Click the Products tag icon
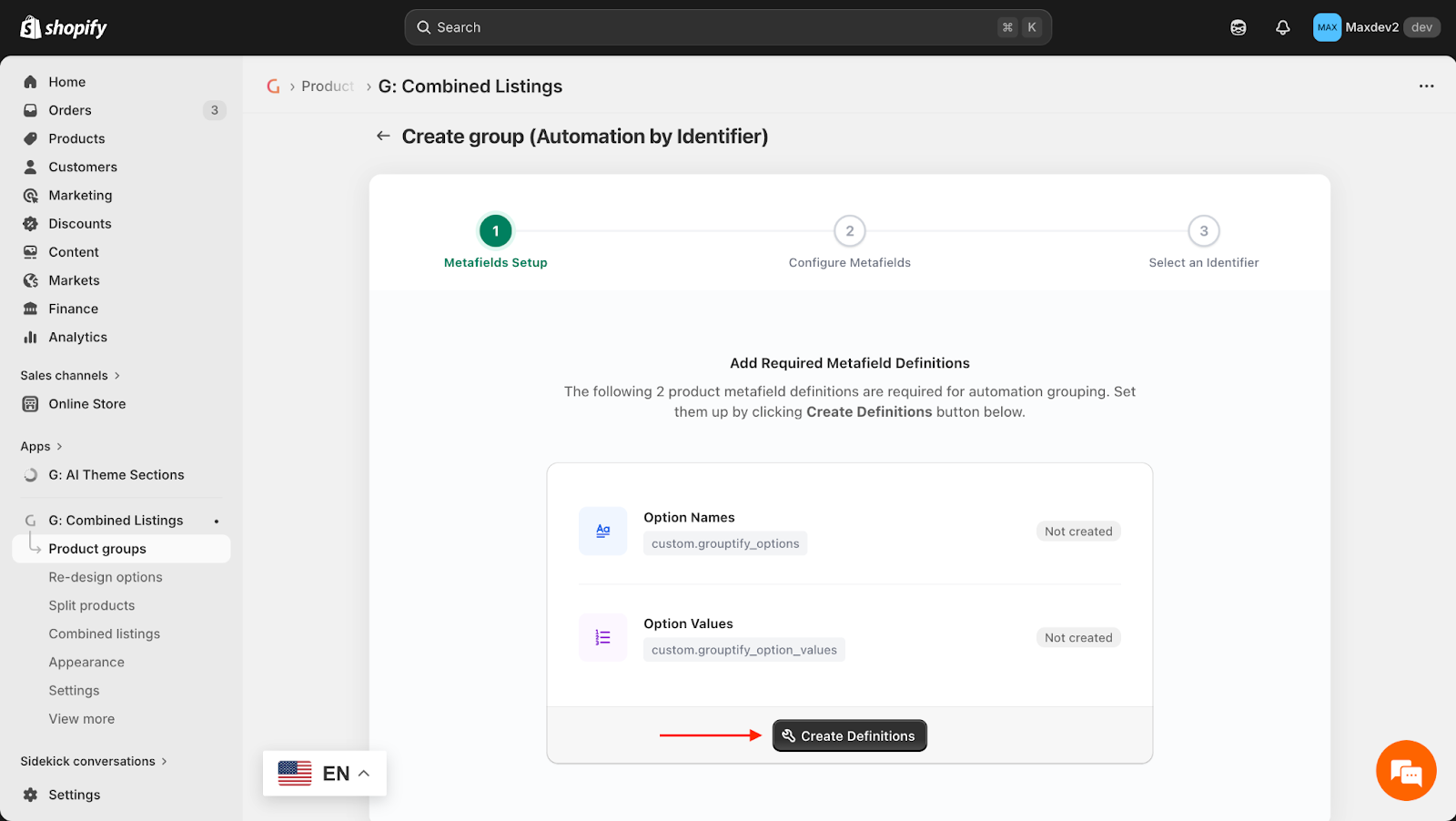 tap(30, 138)
